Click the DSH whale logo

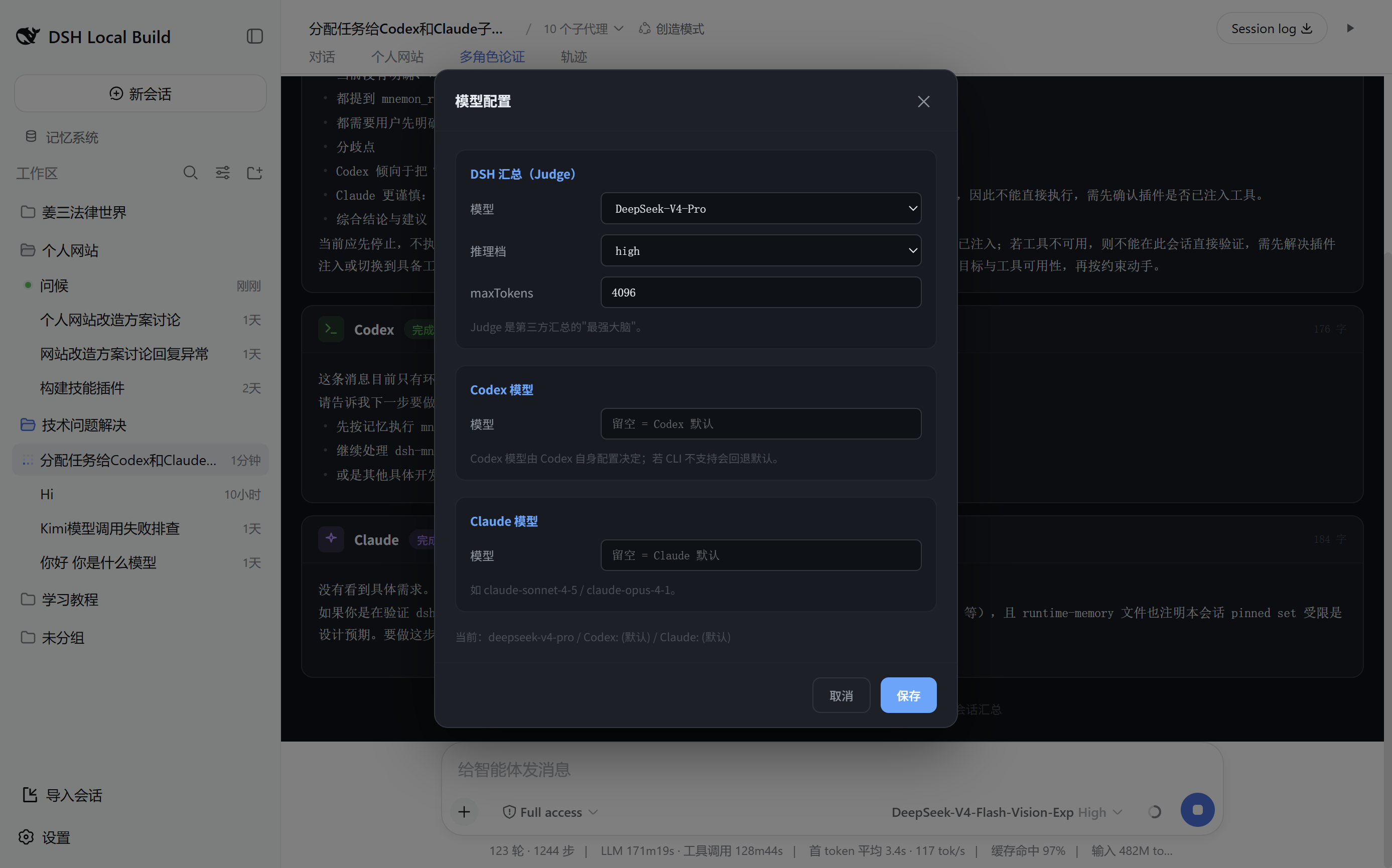pos(28,36)
